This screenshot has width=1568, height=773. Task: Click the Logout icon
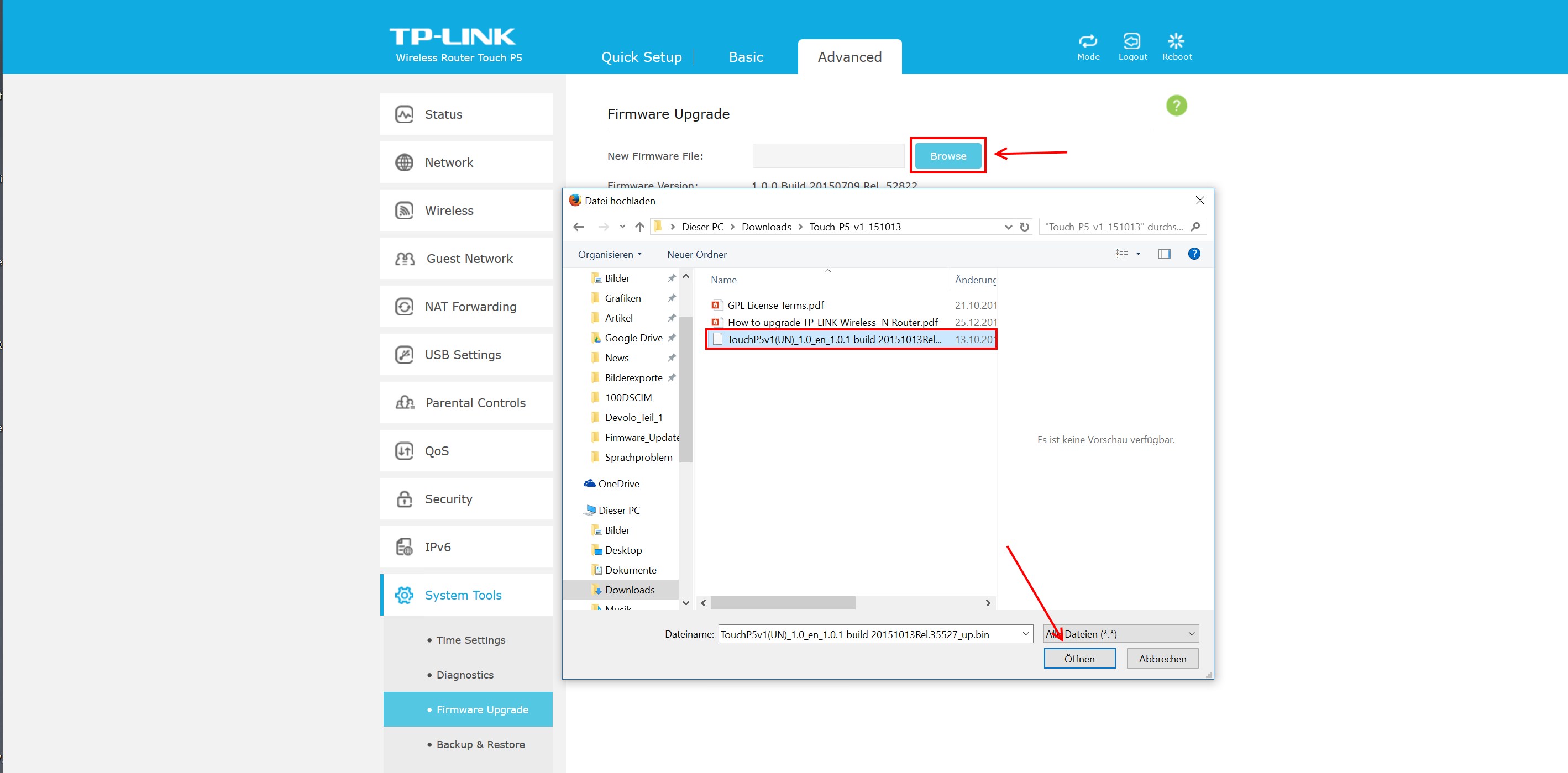click(x=1132, y=47)
